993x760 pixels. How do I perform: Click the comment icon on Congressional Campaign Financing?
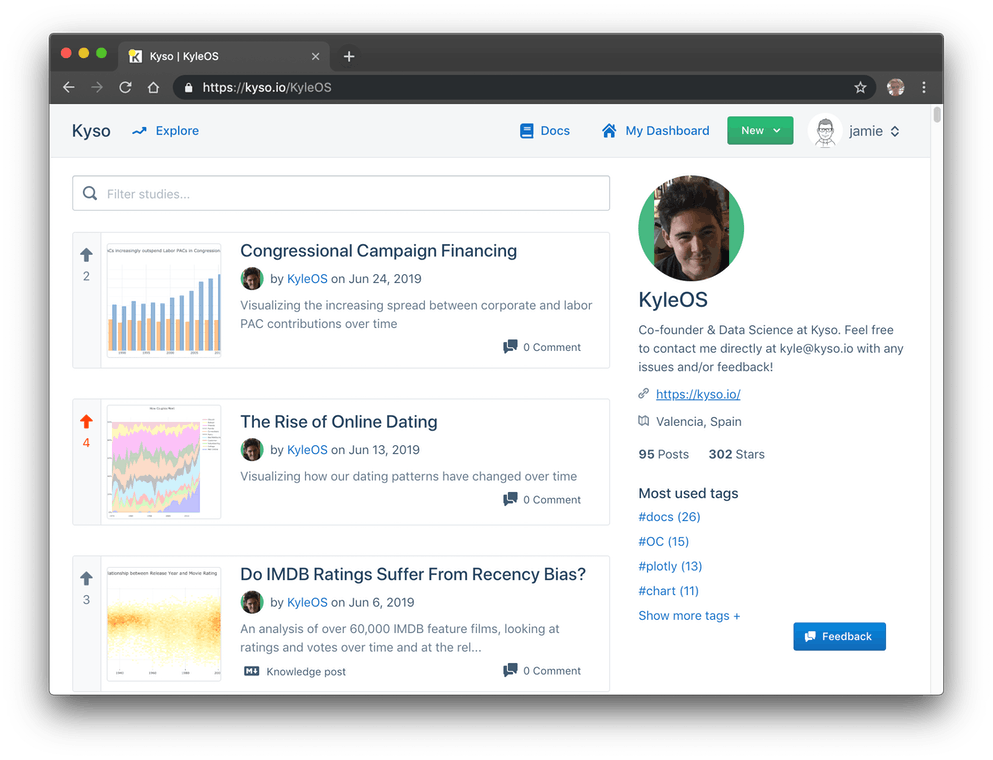click(510, 346)
